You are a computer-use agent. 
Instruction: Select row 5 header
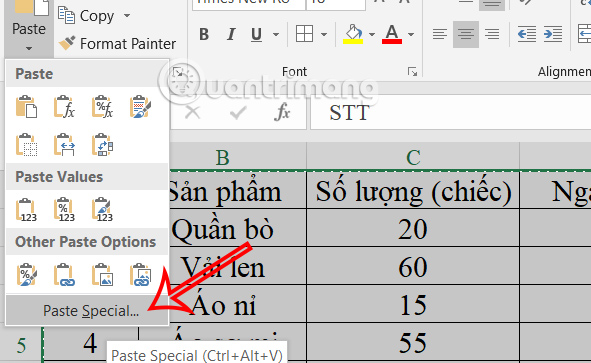[21, 345]
